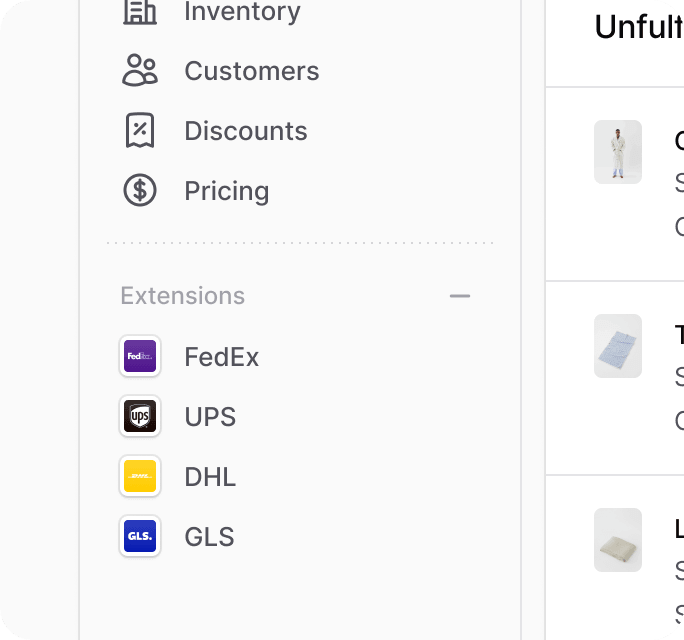Open the beige folded linen thumbnail
Image resolution: width=684 pixels, height=640 pixels.
618,540
